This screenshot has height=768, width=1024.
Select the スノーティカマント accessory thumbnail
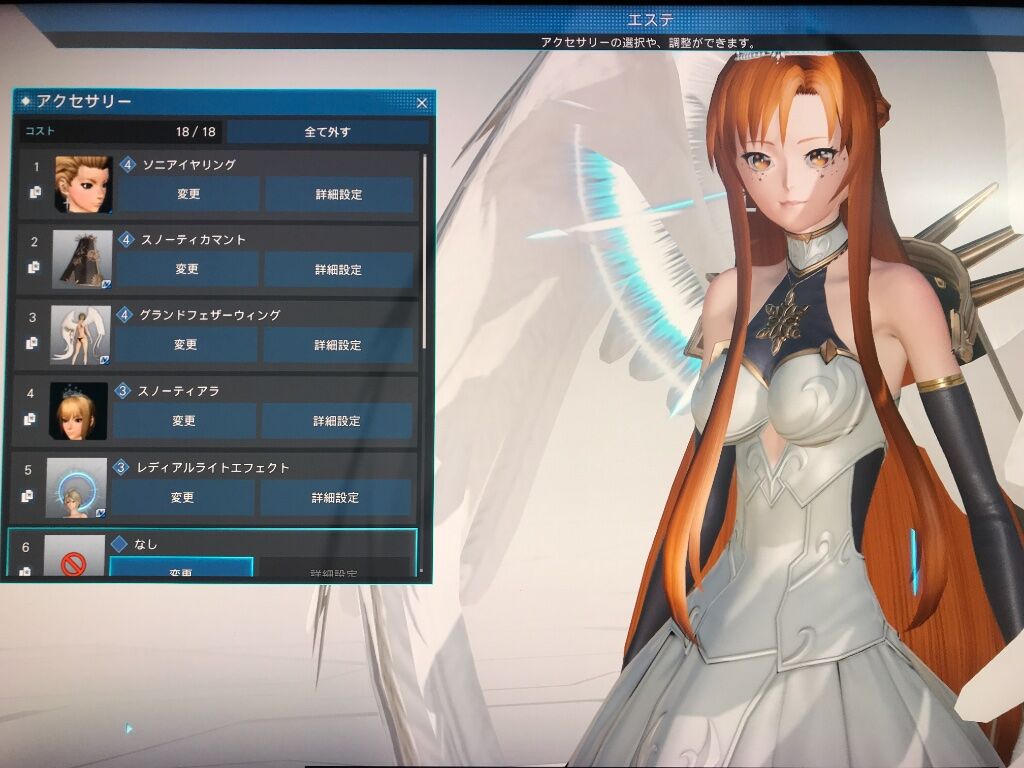coord(82,259)
